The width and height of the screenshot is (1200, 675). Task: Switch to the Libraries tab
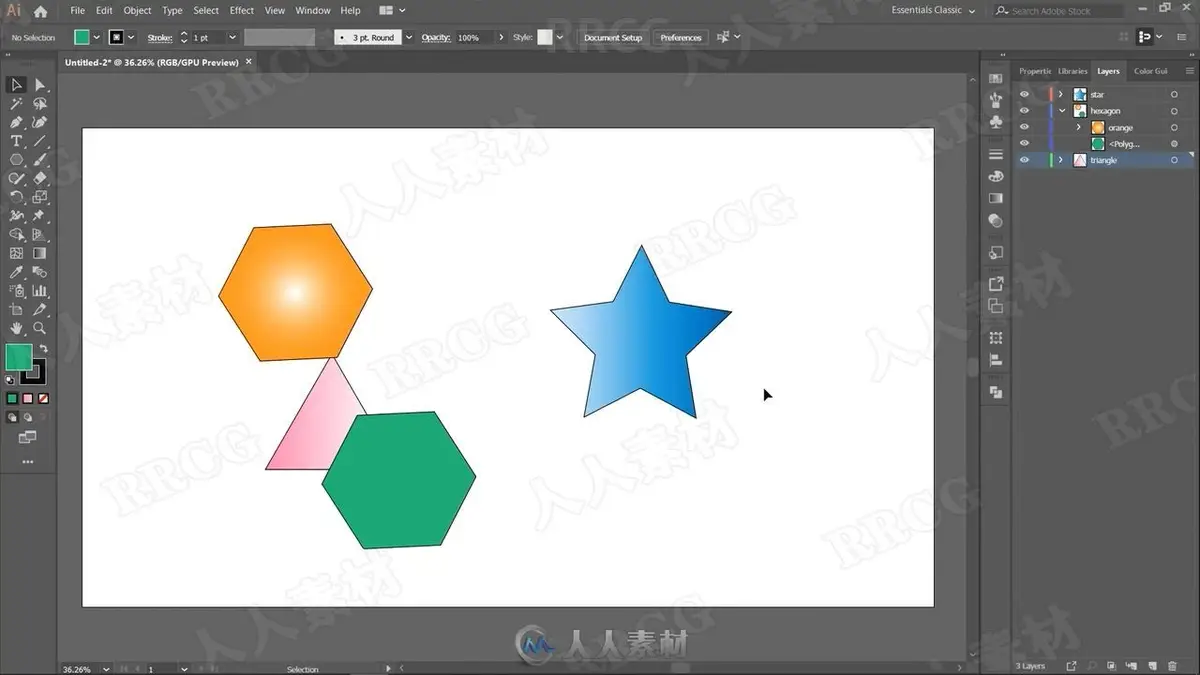(x=1072, y=71)
